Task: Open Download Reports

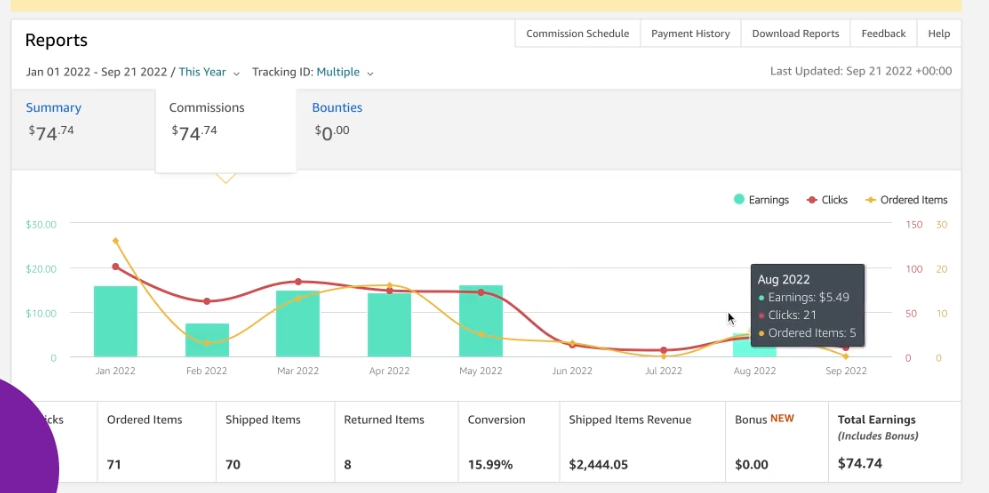Action: coord(795,33)
